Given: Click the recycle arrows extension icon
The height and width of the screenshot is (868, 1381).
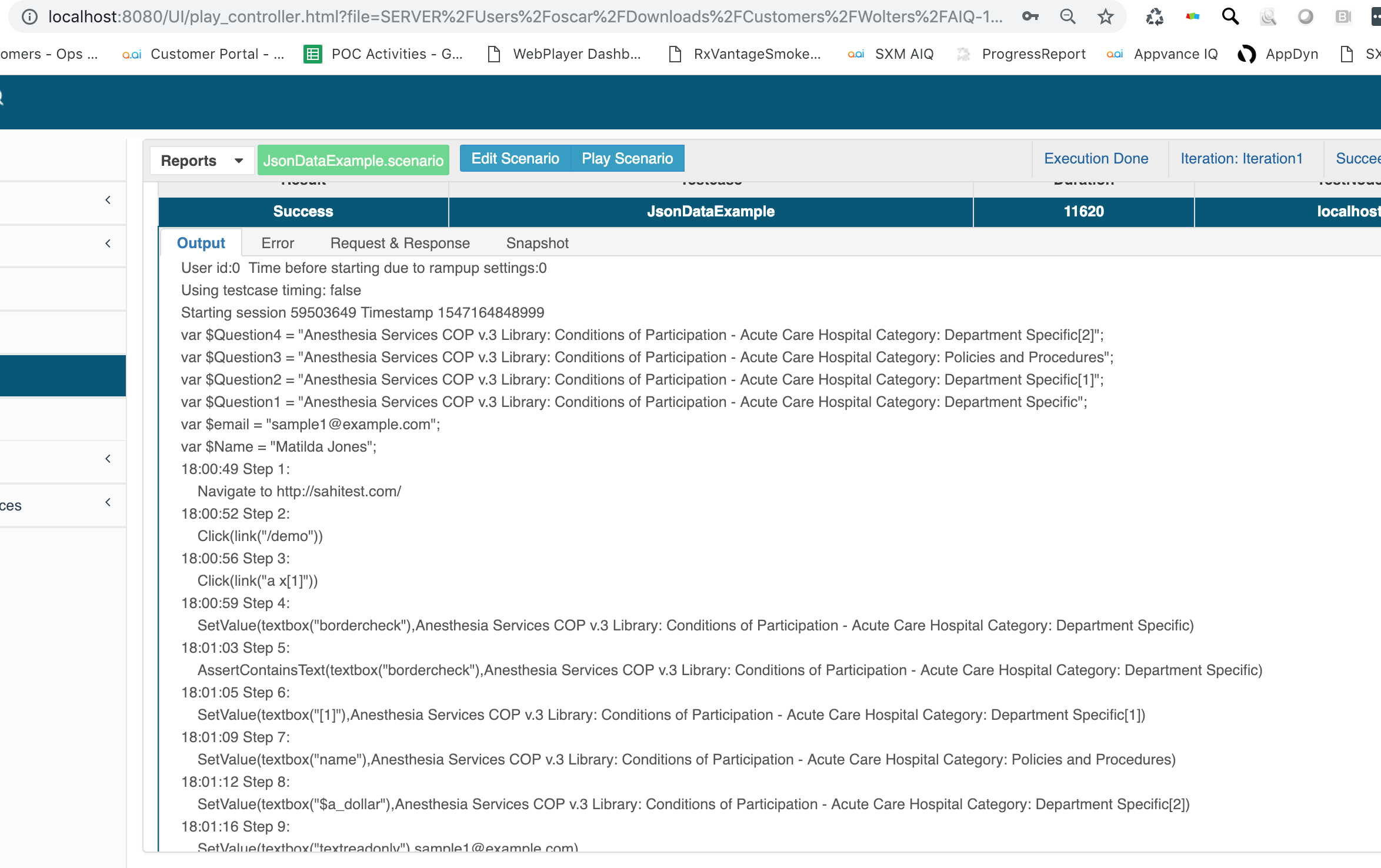Looking at the screenshot, I should 1155,16.
